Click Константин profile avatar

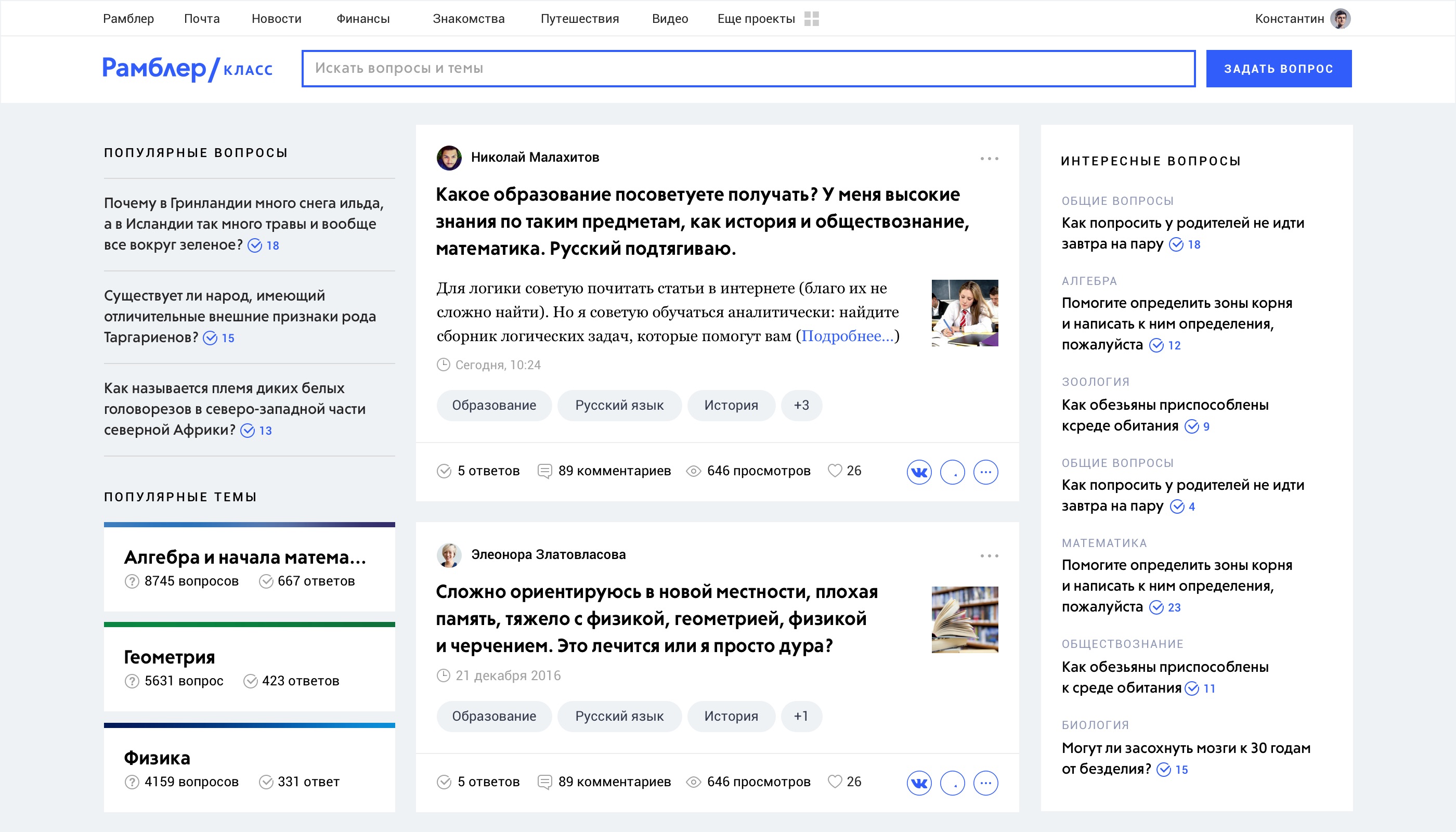coord(1340,19)
